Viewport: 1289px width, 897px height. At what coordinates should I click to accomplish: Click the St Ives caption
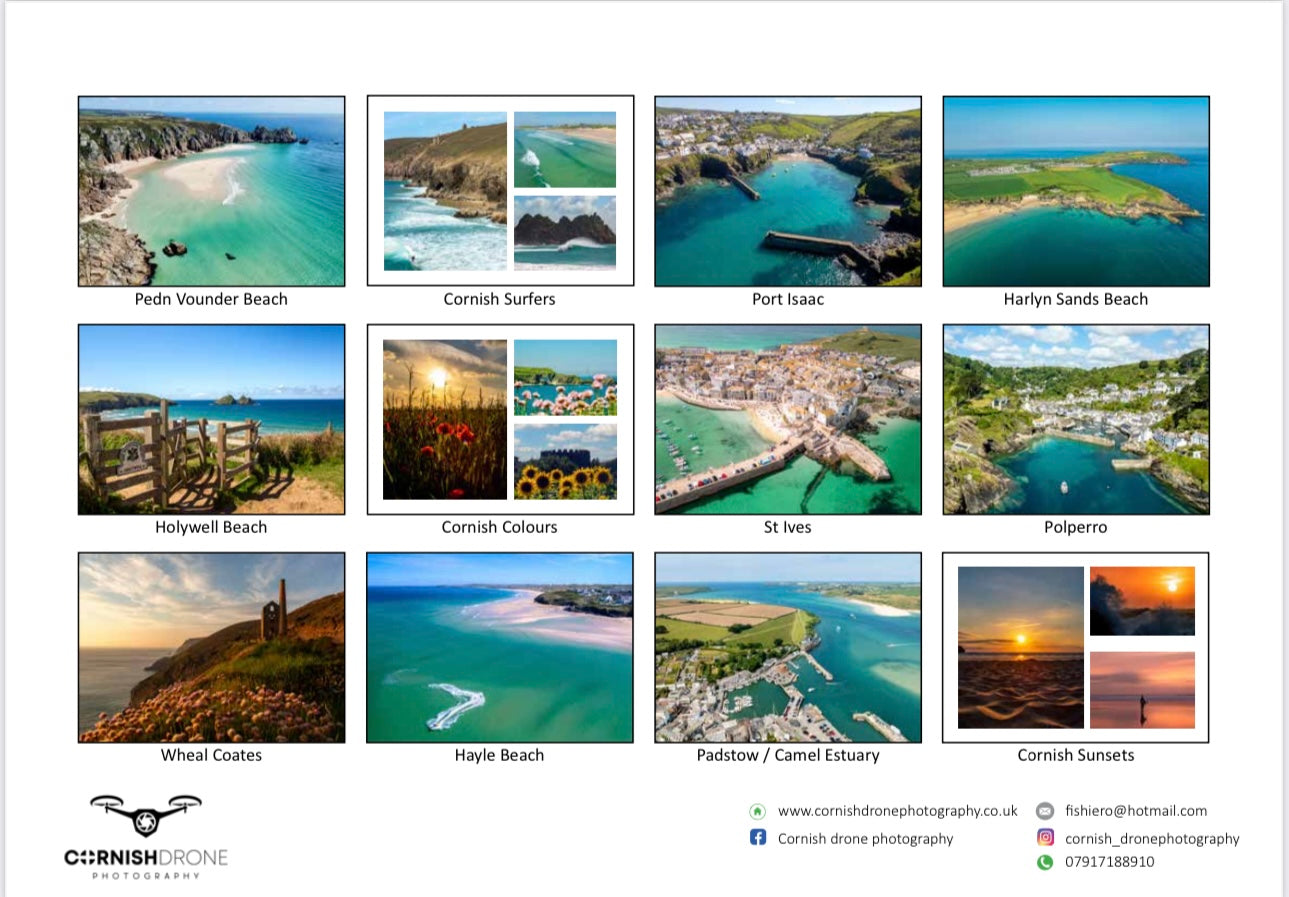click(x=788, y=527)
